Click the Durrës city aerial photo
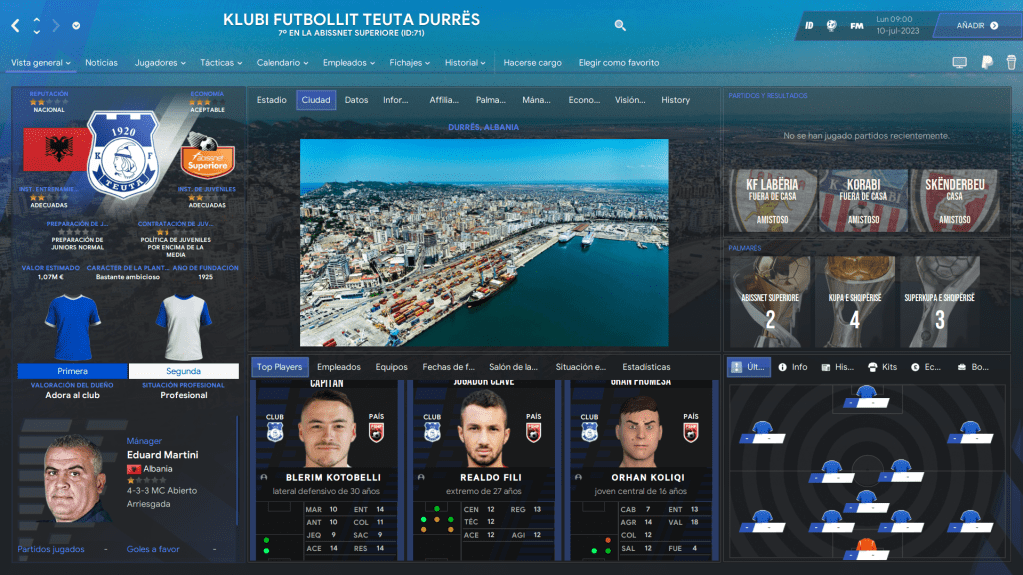 coord(484,242)
